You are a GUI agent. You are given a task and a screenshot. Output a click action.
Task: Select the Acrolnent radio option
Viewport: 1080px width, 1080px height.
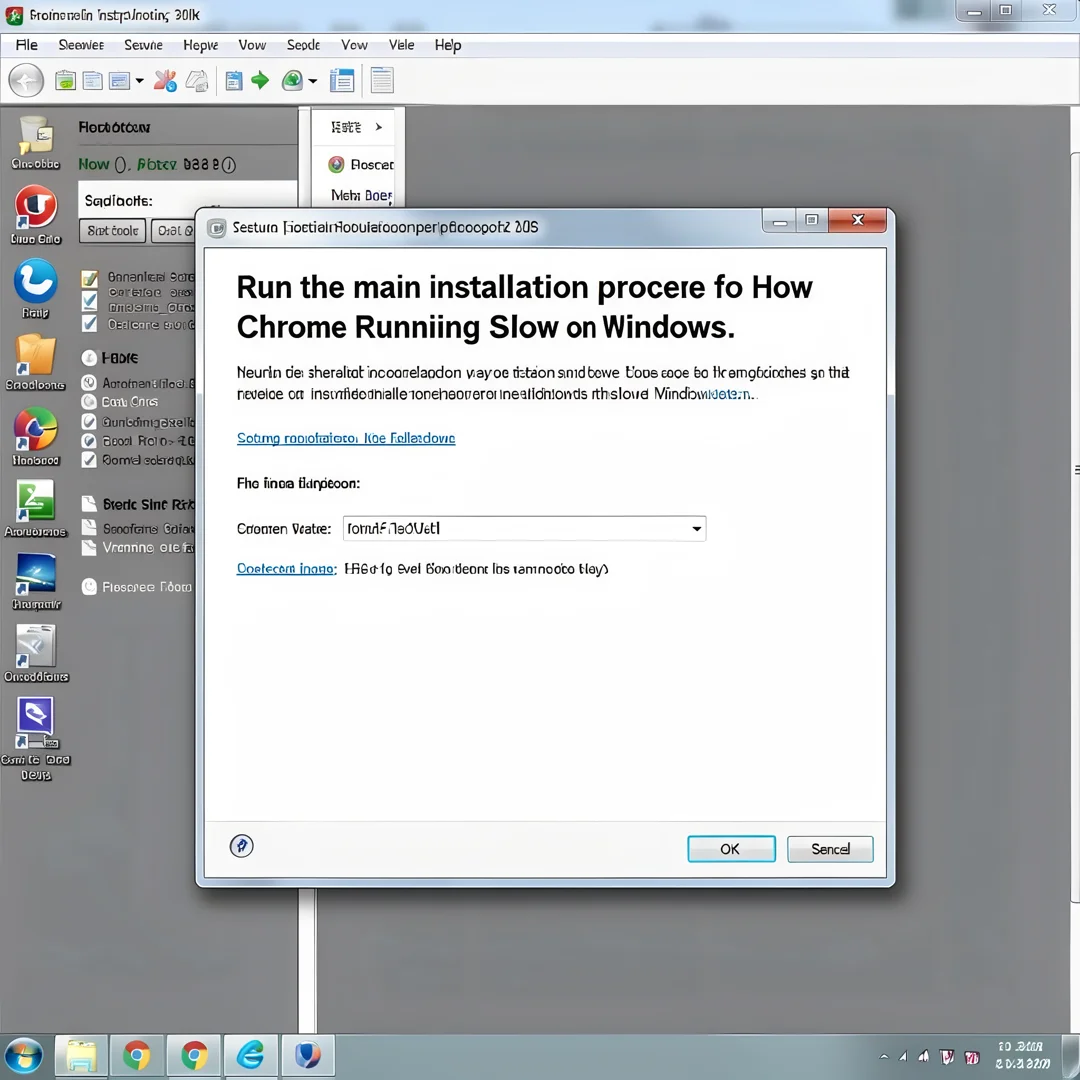[x=89, y=382]
